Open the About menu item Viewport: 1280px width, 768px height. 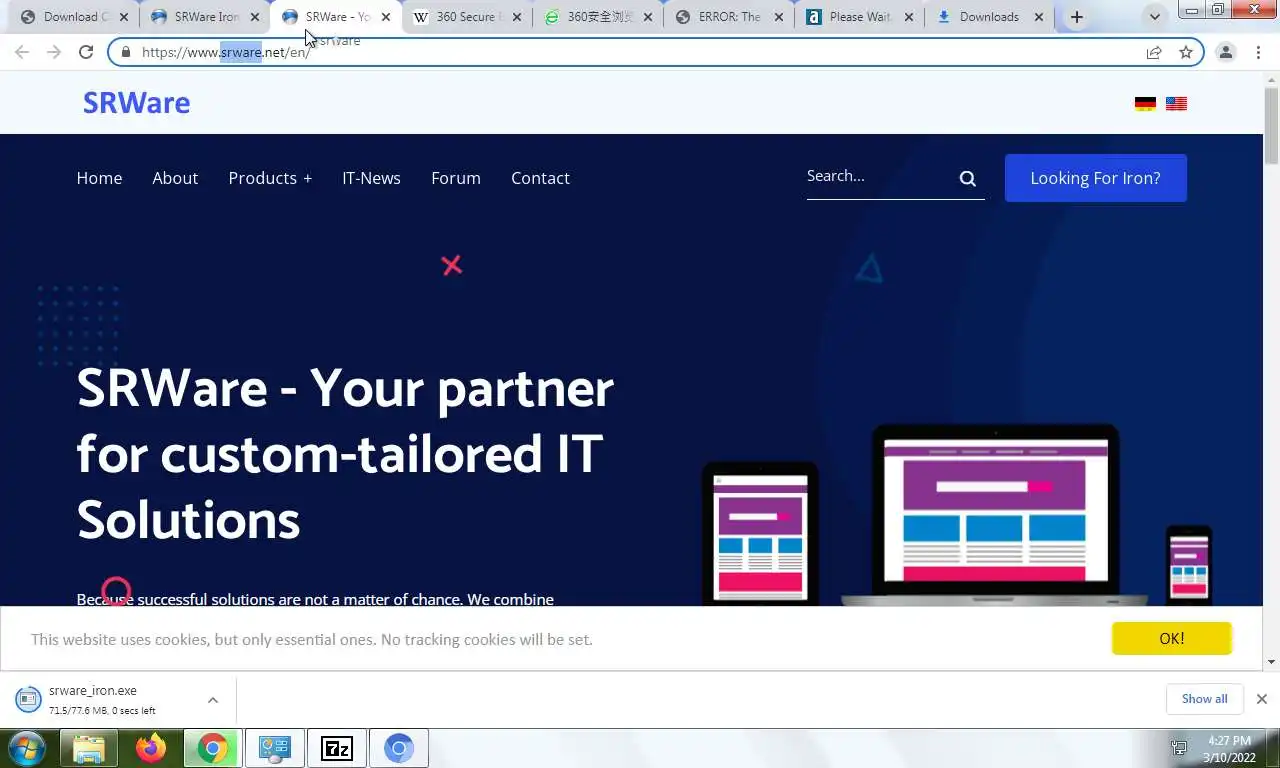175,178
